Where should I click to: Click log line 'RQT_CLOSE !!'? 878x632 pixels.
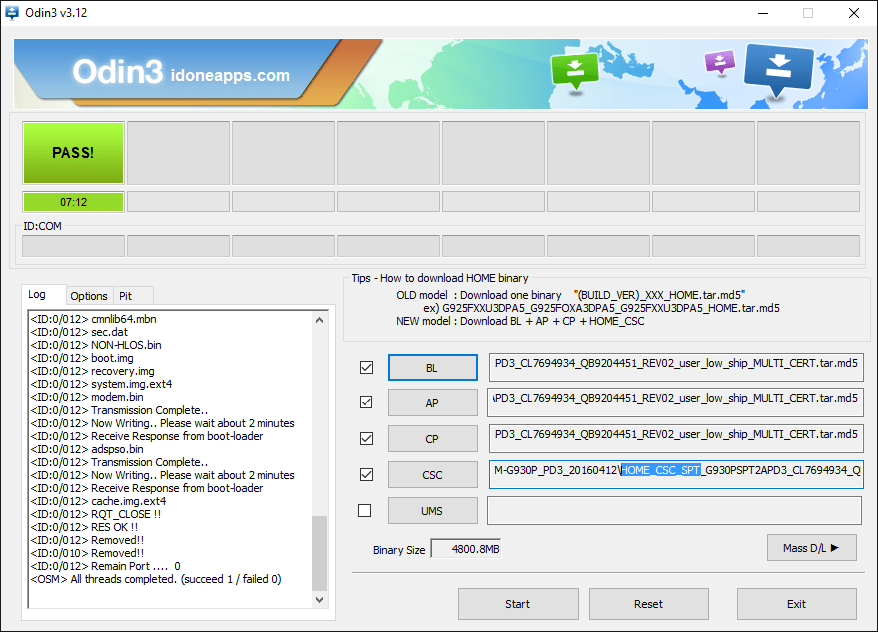(96, 514)
